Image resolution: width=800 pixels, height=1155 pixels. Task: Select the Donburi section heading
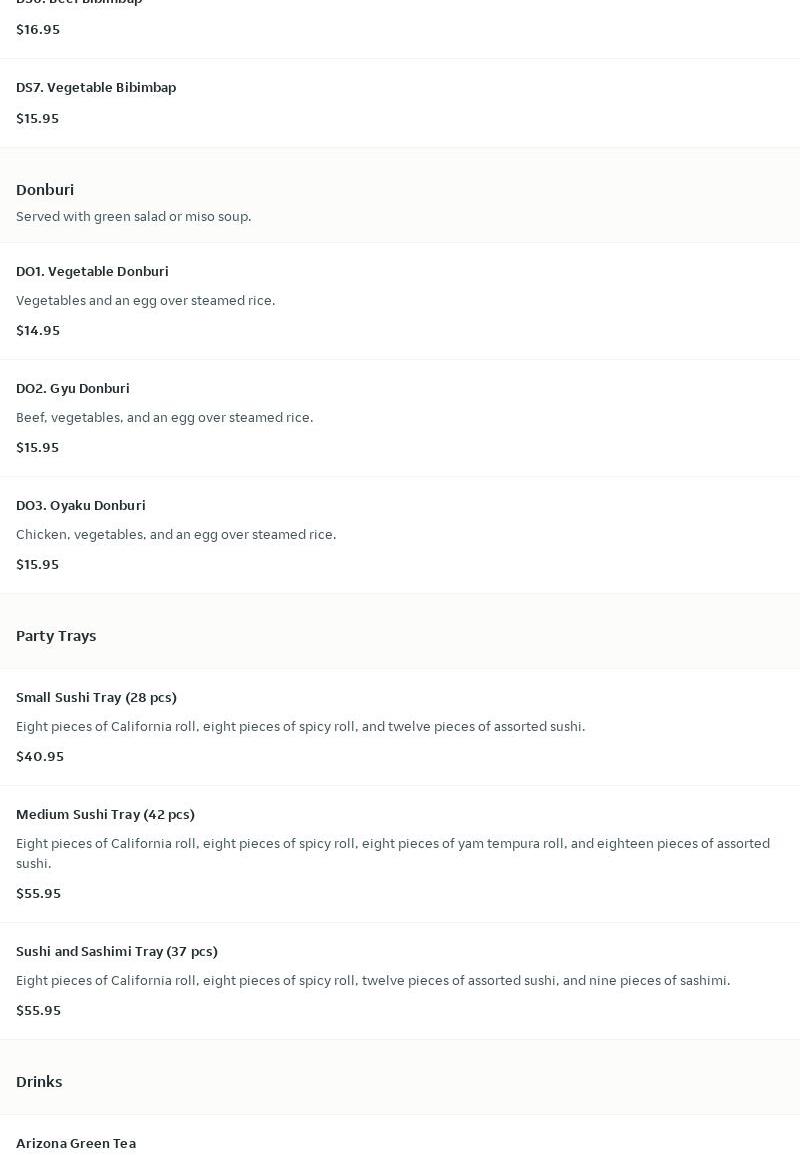45,190
